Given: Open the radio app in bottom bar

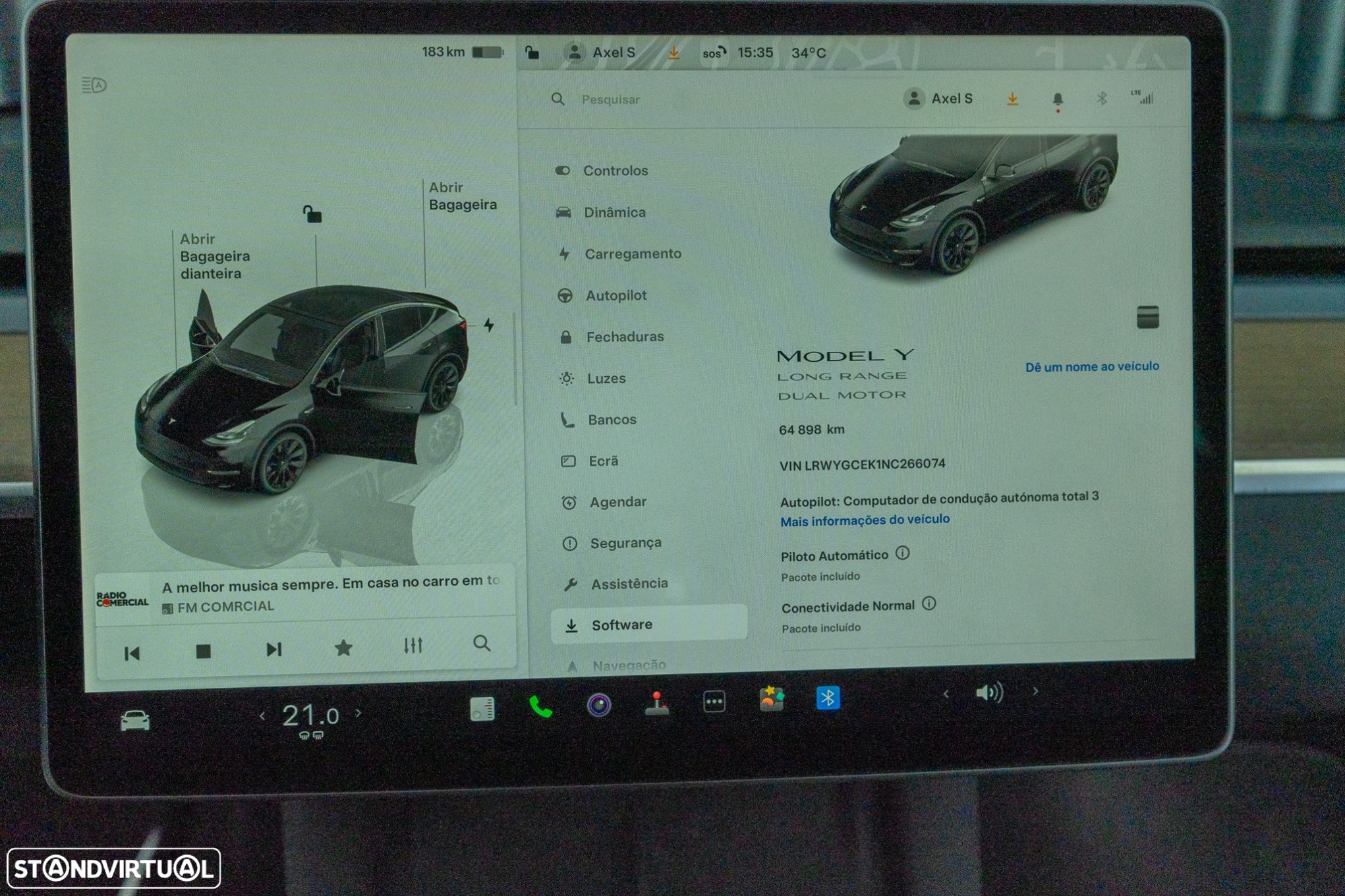Looking at the screenshot, I should tap(482, 709).
